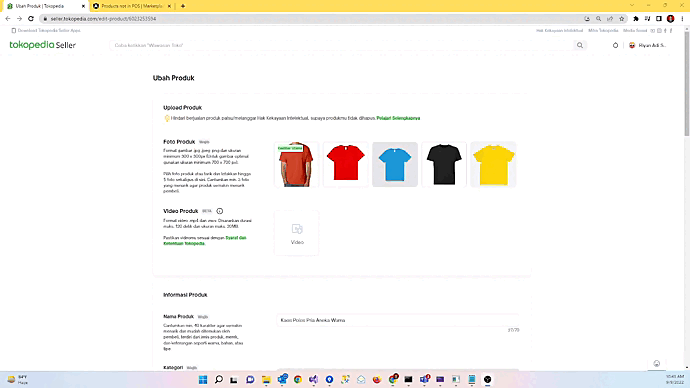
Task: Open the Riyan Adi S. profile avatar
Action: 632,45
